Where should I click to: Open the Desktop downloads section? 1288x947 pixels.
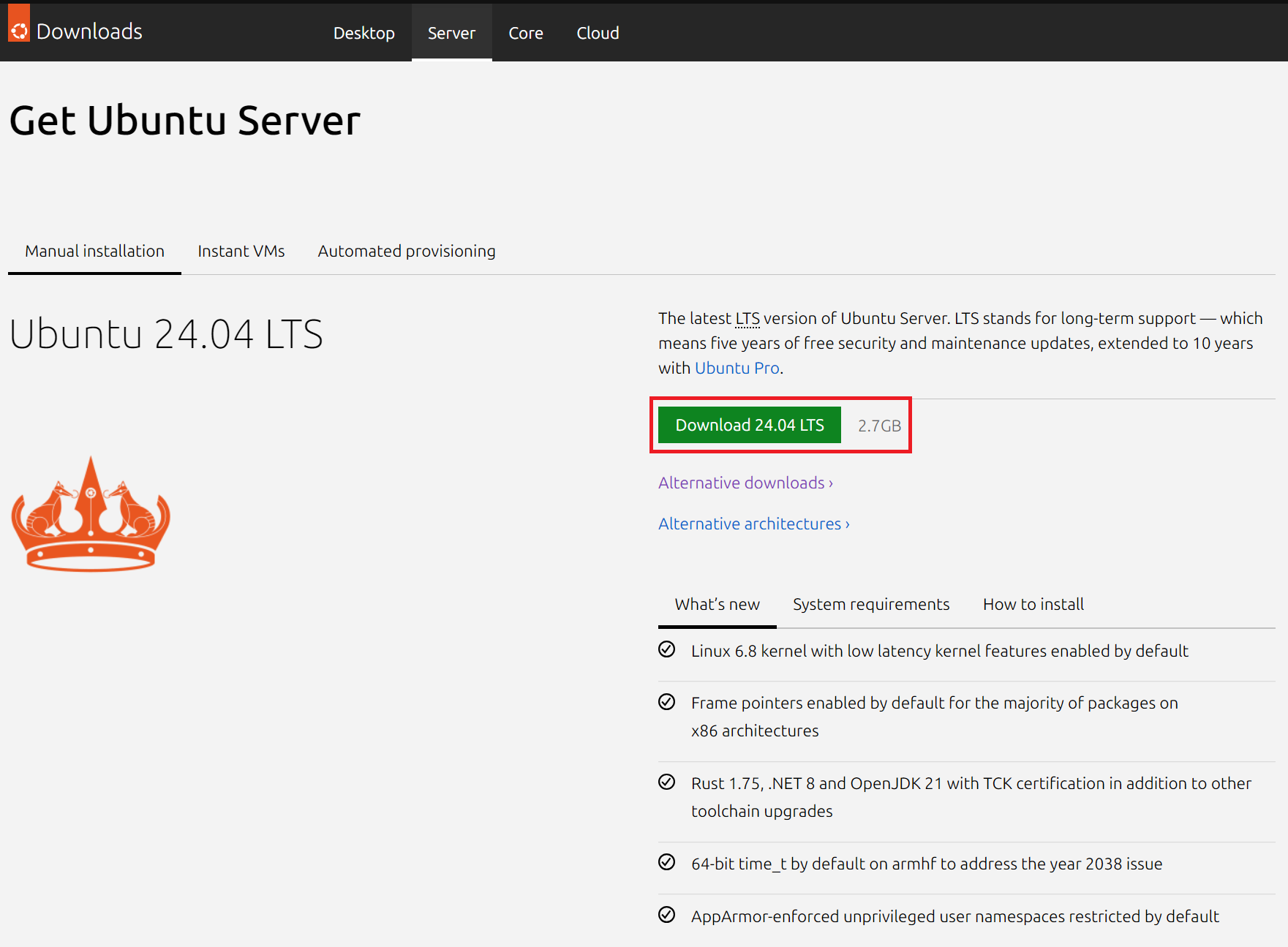click(x=364, y=33)
